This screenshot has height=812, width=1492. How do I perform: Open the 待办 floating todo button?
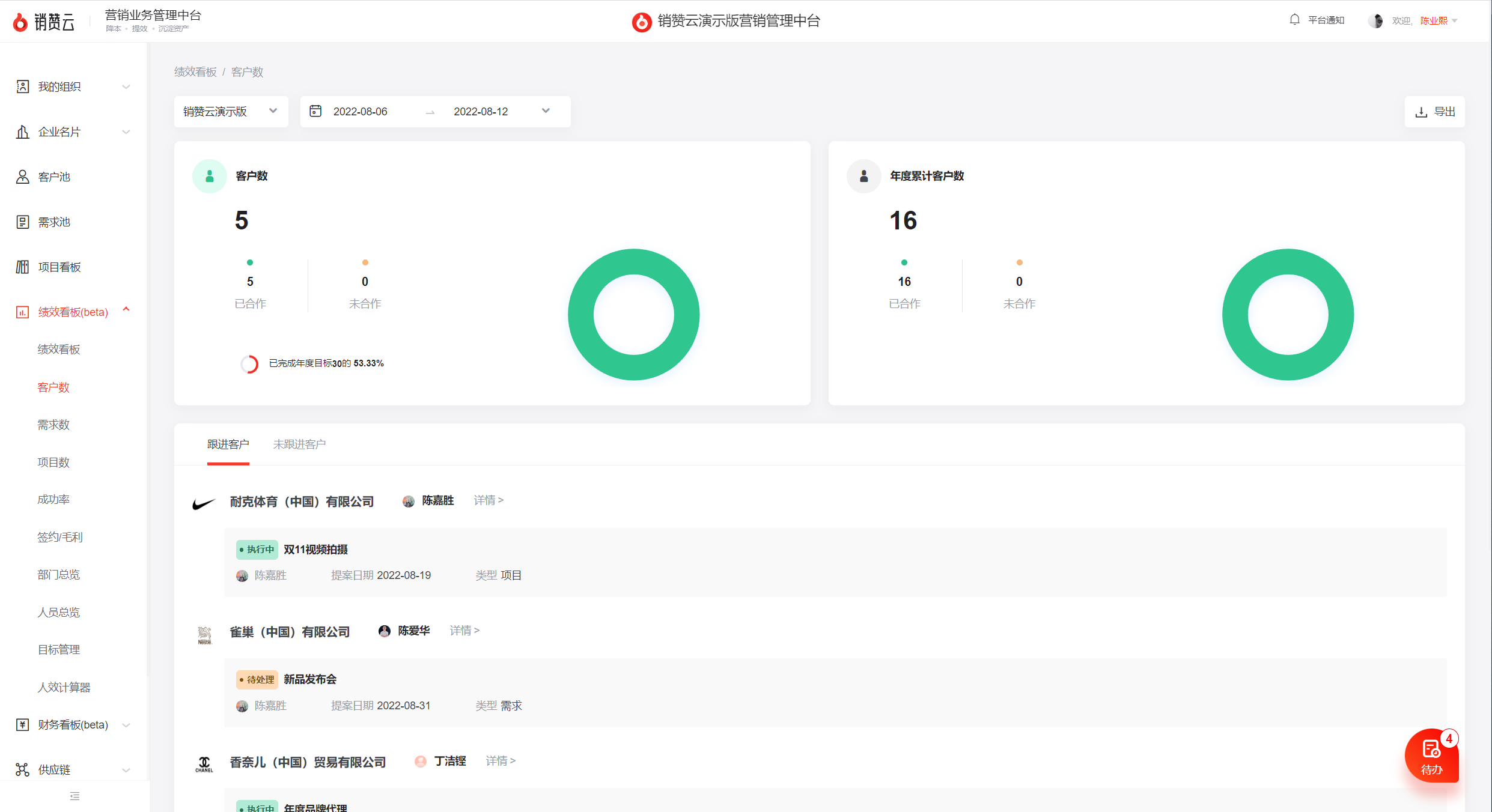tap(1432, 756)
